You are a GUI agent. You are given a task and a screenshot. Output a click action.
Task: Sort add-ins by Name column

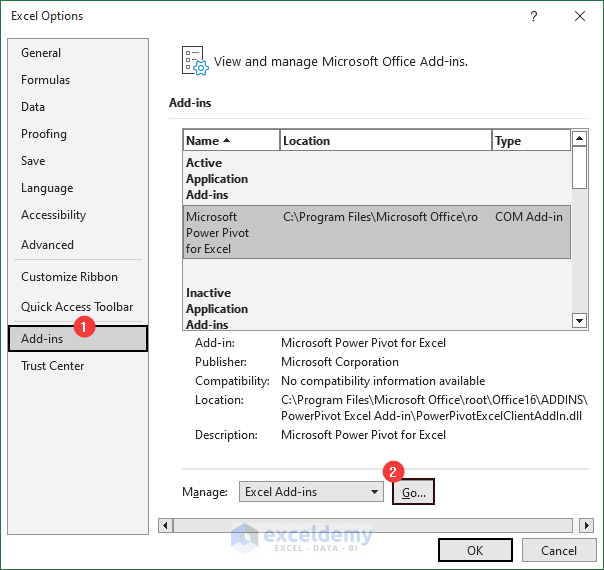coord(231,141)
